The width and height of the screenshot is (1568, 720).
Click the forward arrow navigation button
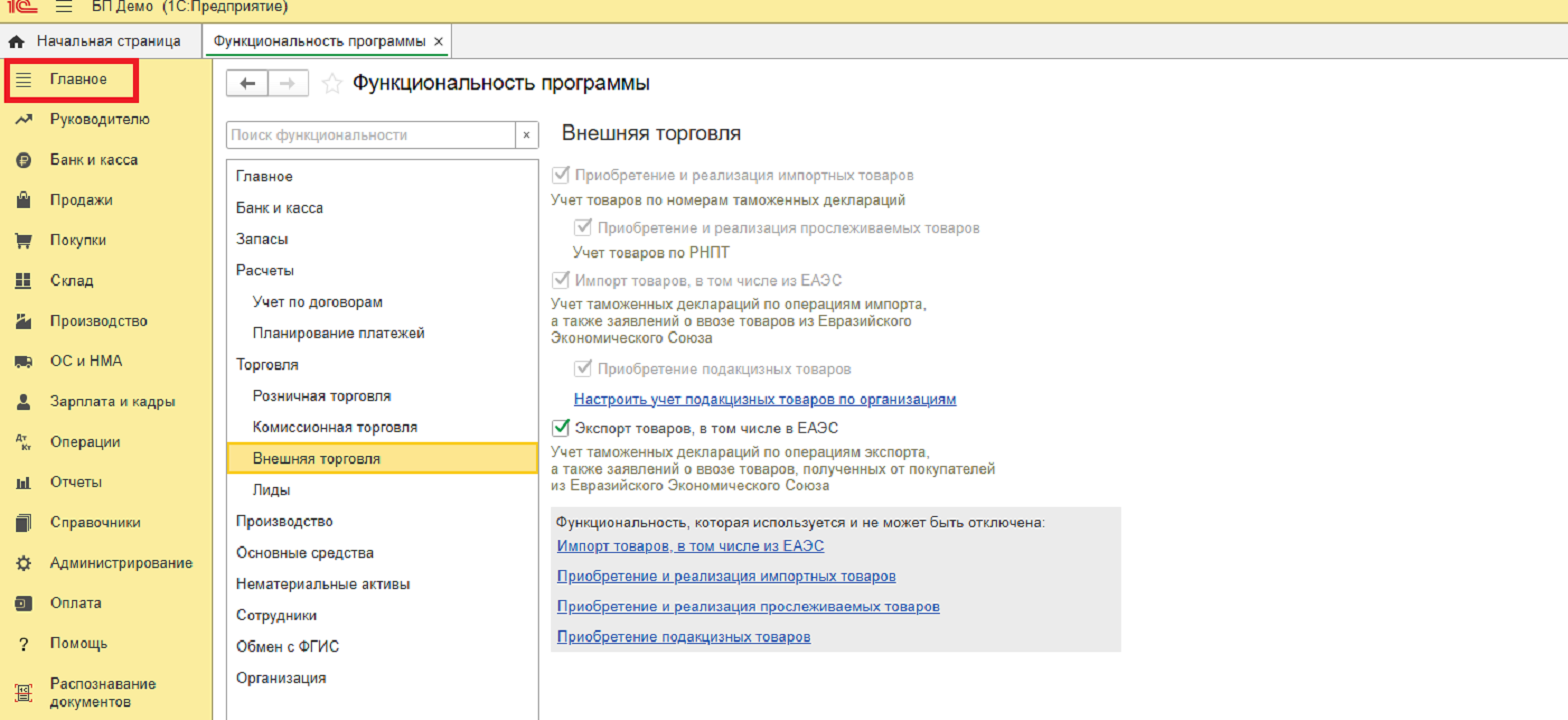pyautogui.click(x=288, y=84)
